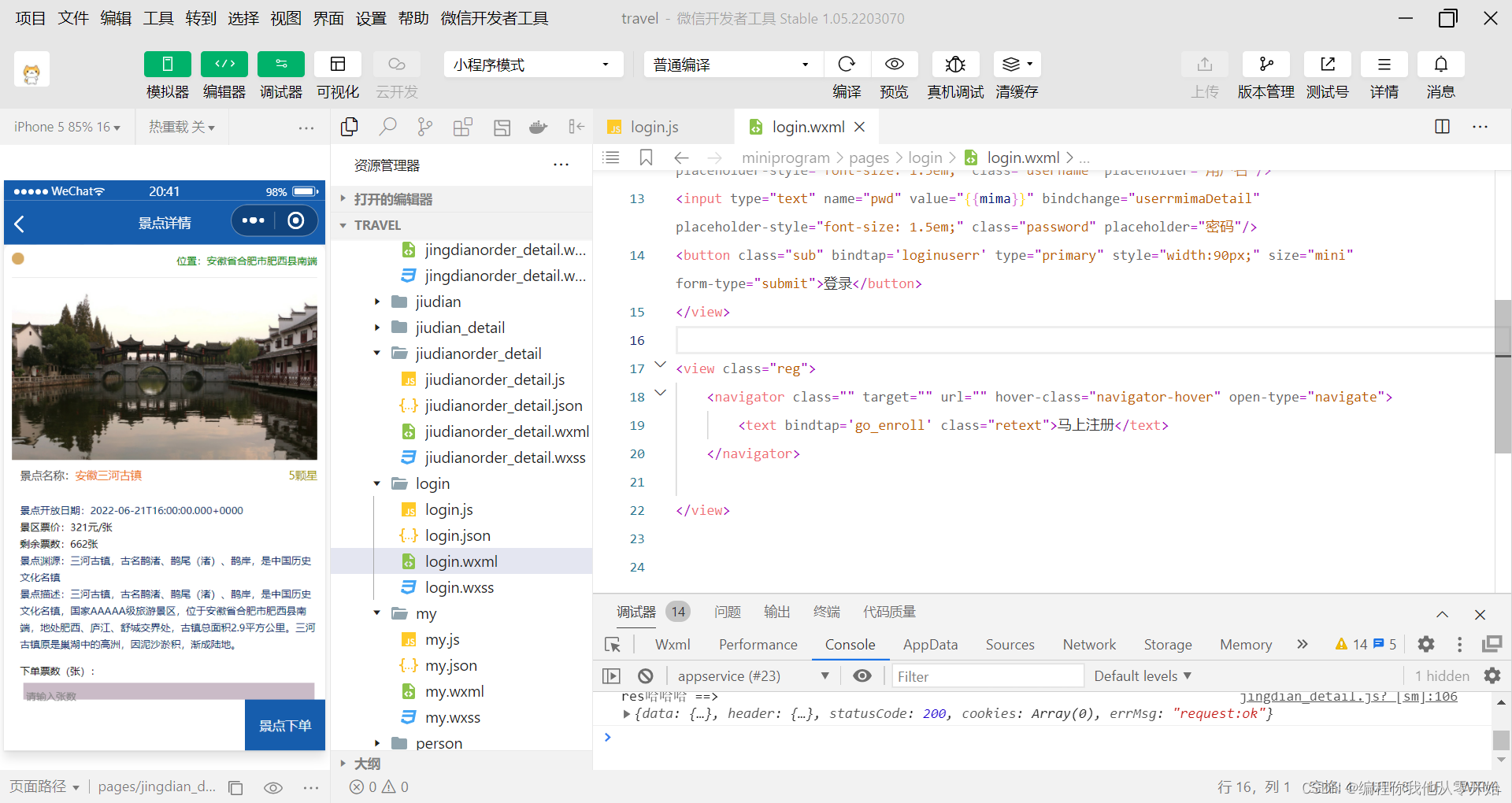Expand the 大纲 outline section
The height and width of the screenshot is (803, 1512).
(x=461, y=764)
